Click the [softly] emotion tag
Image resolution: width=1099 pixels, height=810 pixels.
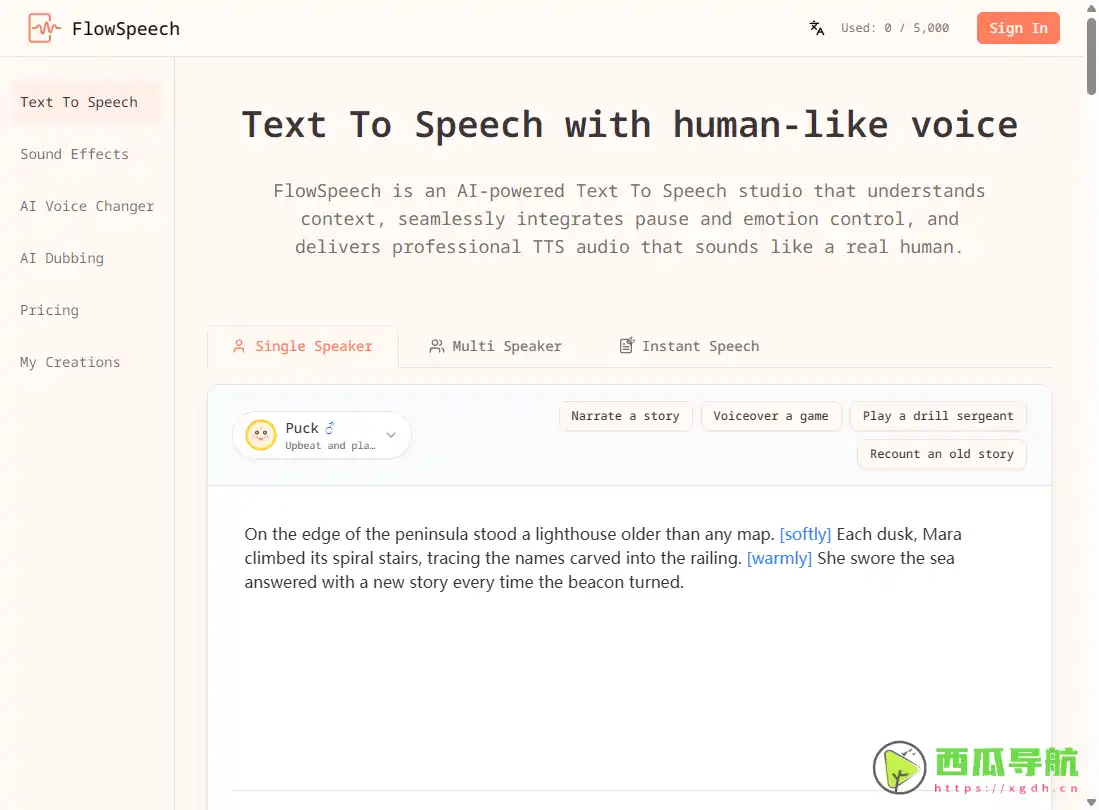point(805,534)
